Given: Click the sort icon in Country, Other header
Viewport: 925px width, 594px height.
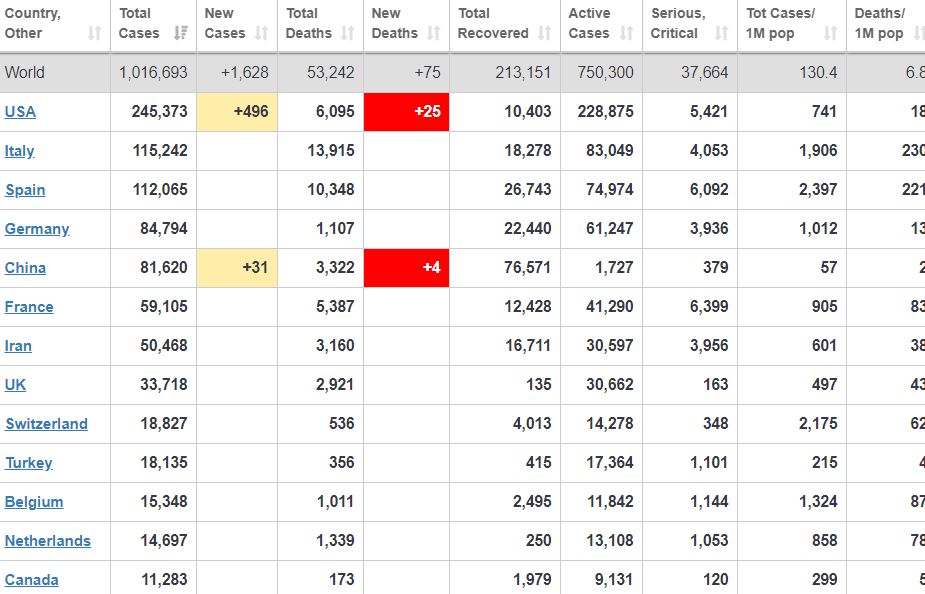Looking at the screenshot, I should (x=95, y=33).
